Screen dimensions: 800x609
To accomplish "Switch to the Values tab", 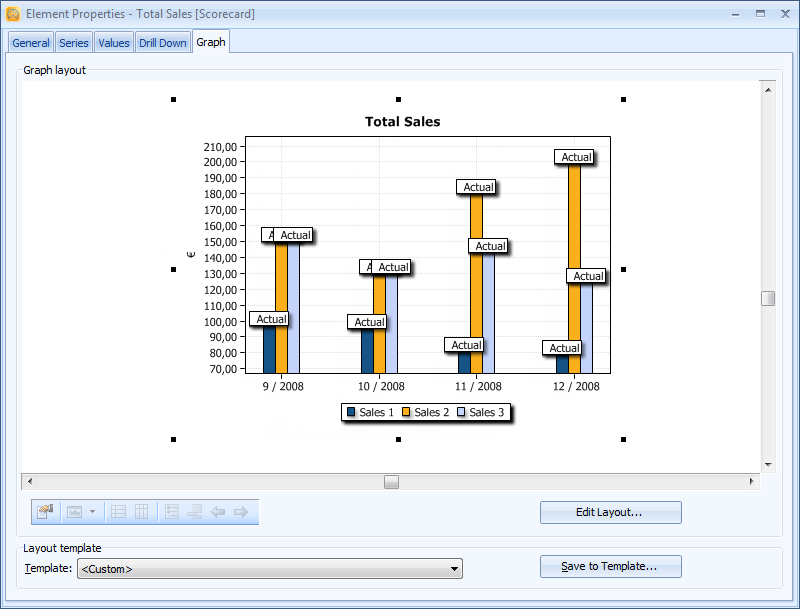I will 113,42.
